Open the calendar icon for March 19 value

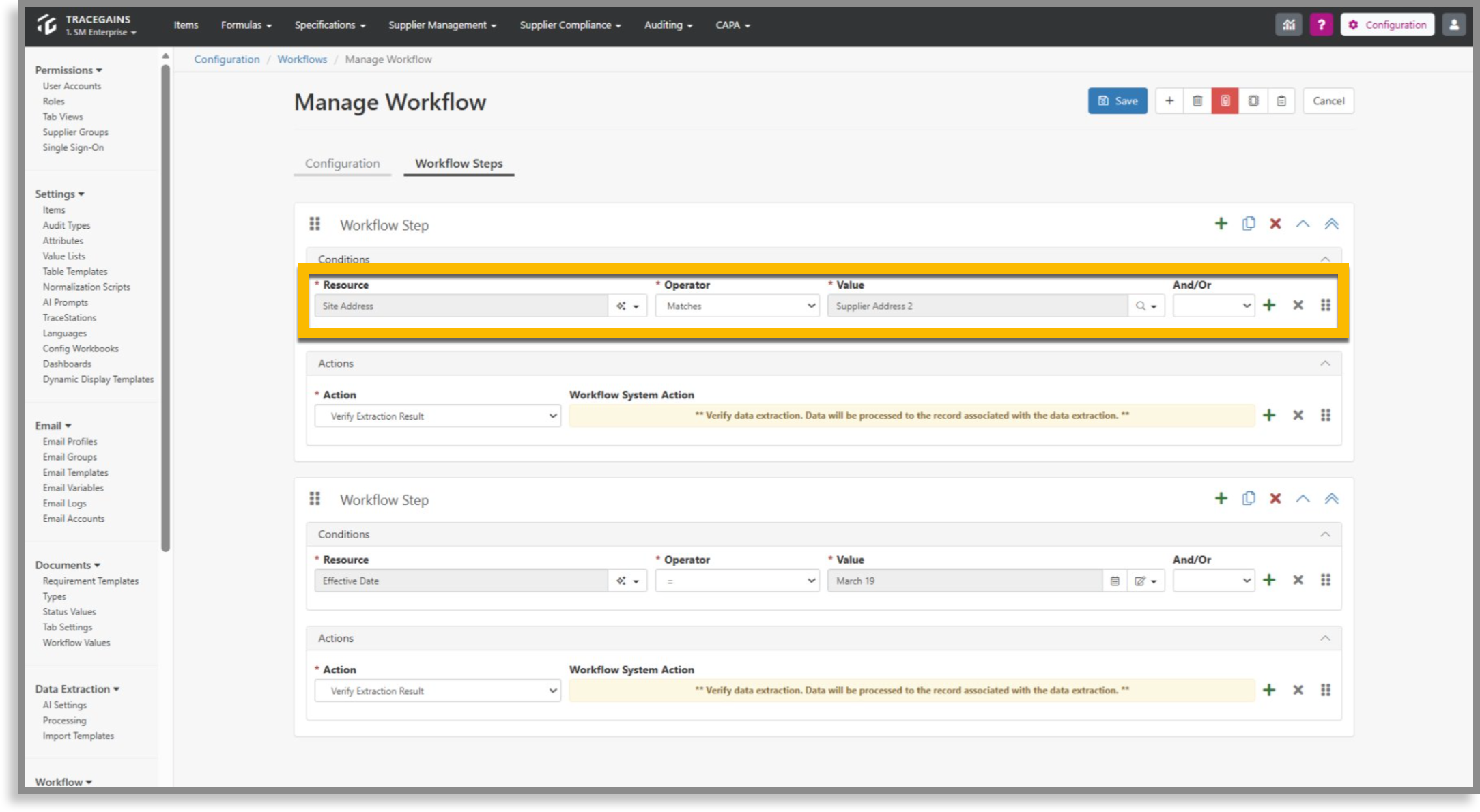click(1115, 581)
